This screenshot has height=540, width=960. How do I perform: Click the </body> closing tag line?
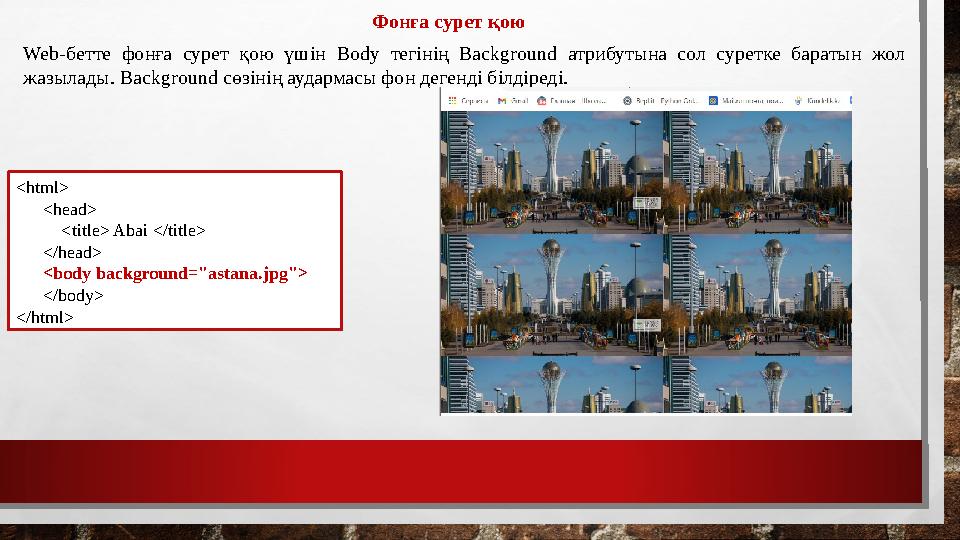[73, 296]
